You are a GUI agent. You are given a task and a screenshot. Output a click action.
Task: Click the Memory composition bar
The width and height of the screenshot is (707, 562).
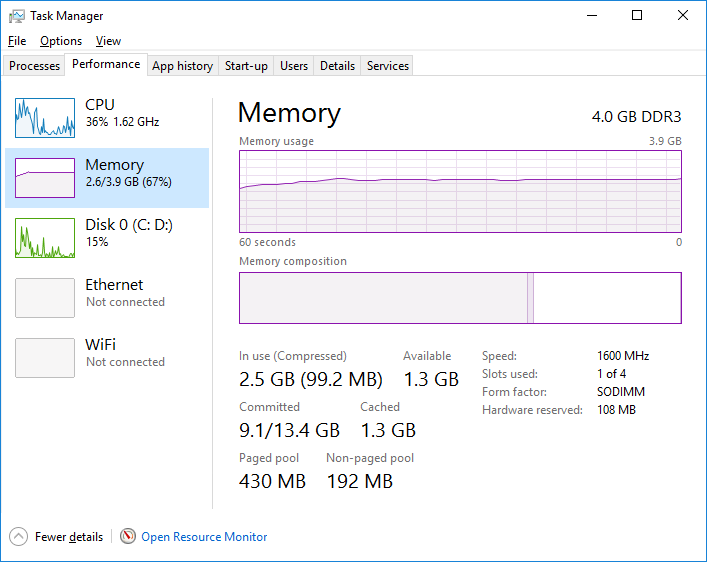460,298
